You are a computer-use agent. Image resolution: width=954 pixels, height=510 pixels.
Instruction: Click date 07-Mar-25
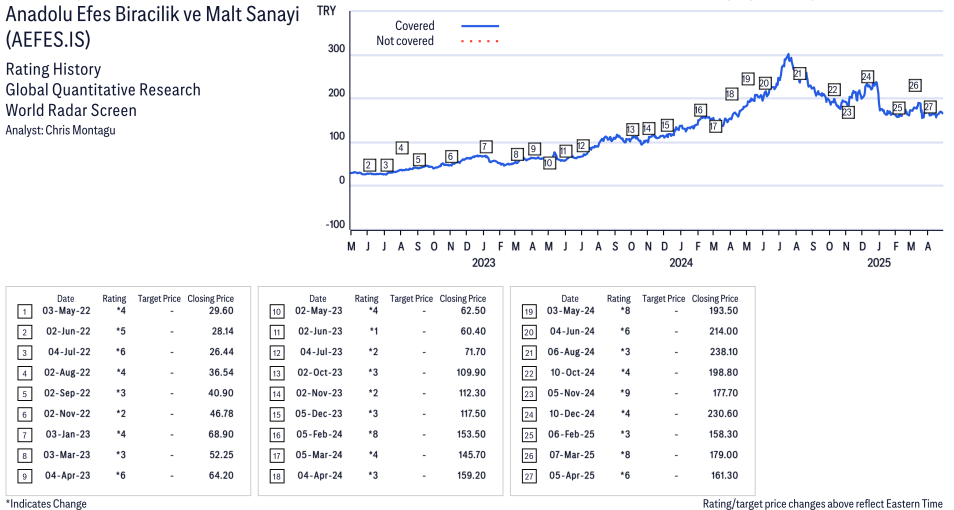click(572, 455)
